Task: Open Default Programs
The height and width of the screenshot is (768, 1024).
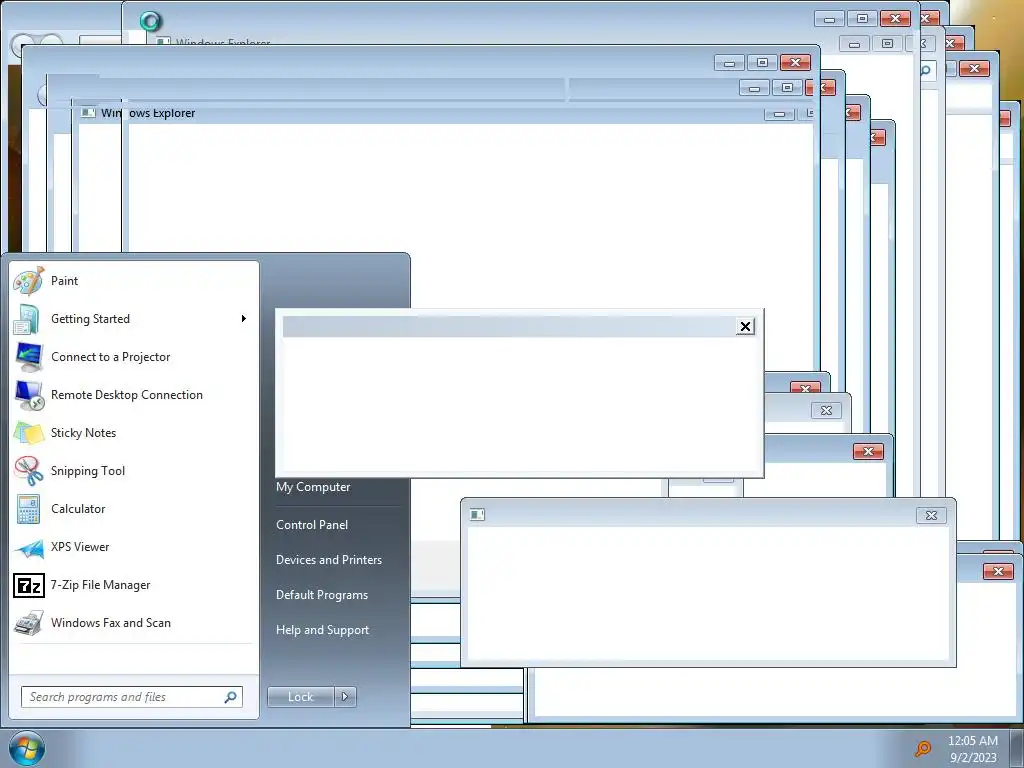Action: pyautogui.click(x=322, y=595)
